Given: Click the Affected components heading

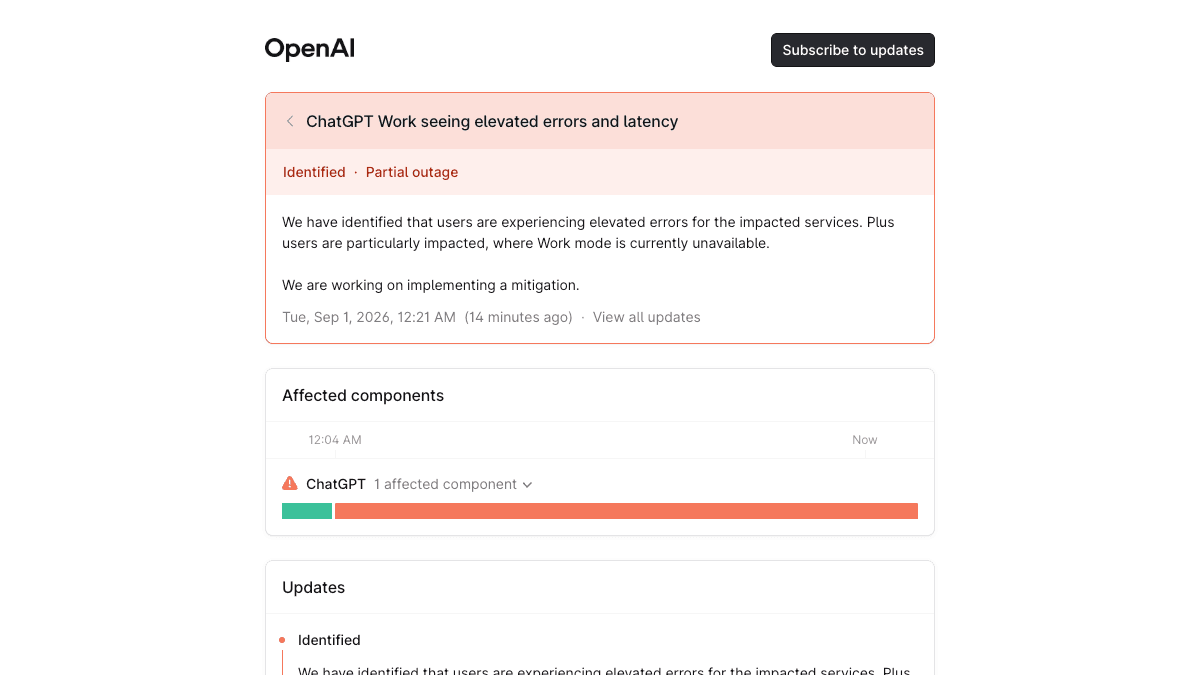Looking at the screenshot, I should (x=363, y=395).
